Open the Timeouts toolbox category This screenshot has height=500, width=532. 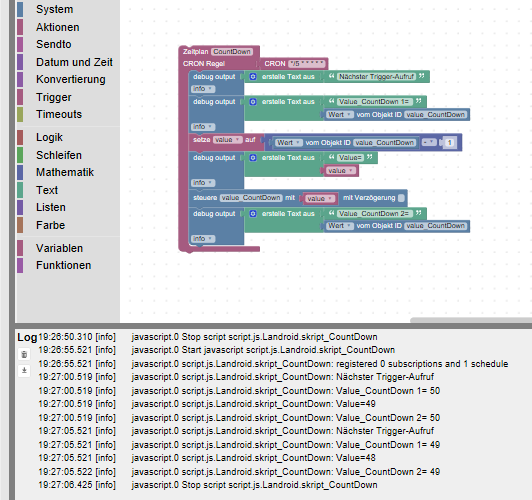tap(59, 114)
